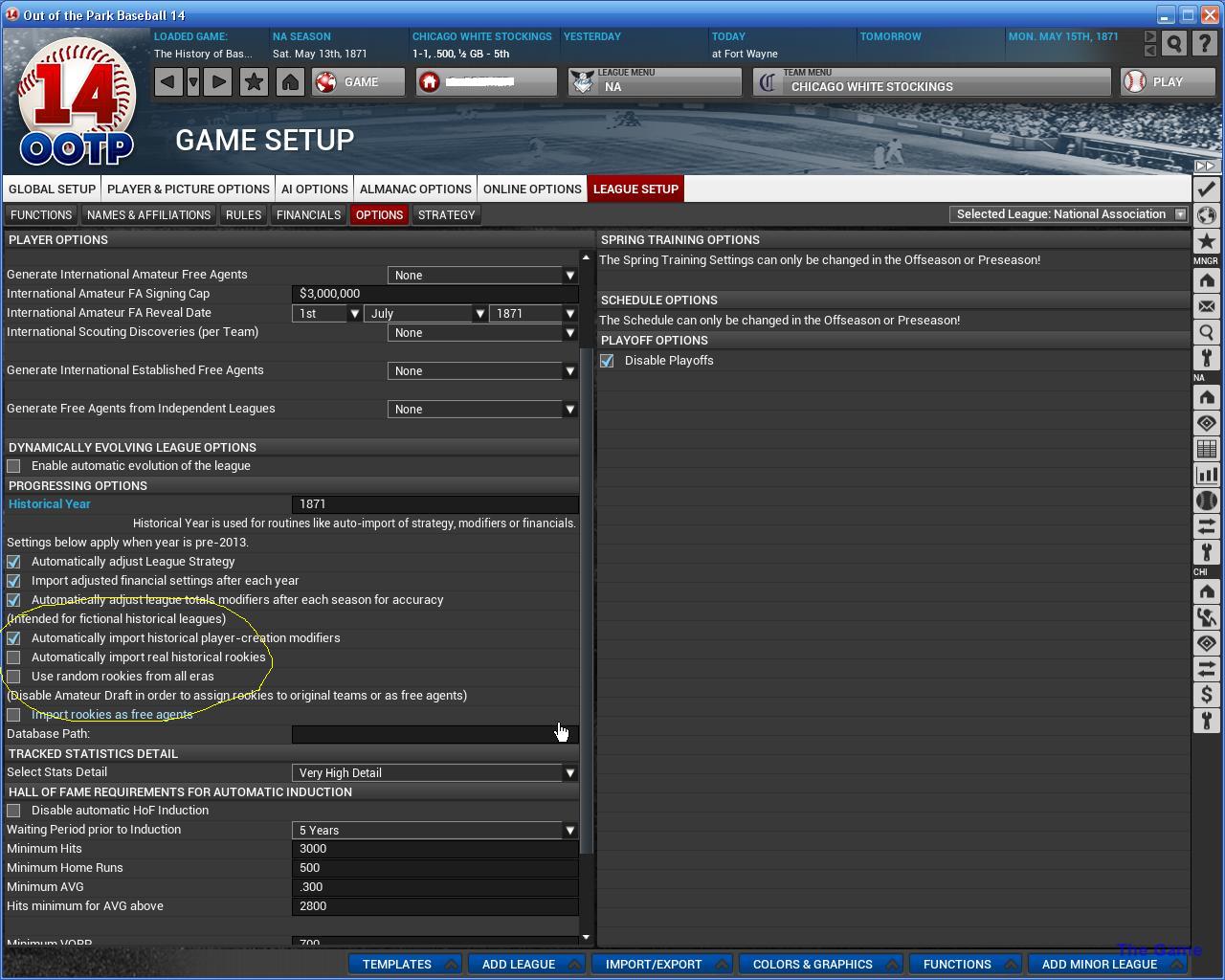Click the checkmark icon in right sidebar
1225x980 pixels.
1206,189
